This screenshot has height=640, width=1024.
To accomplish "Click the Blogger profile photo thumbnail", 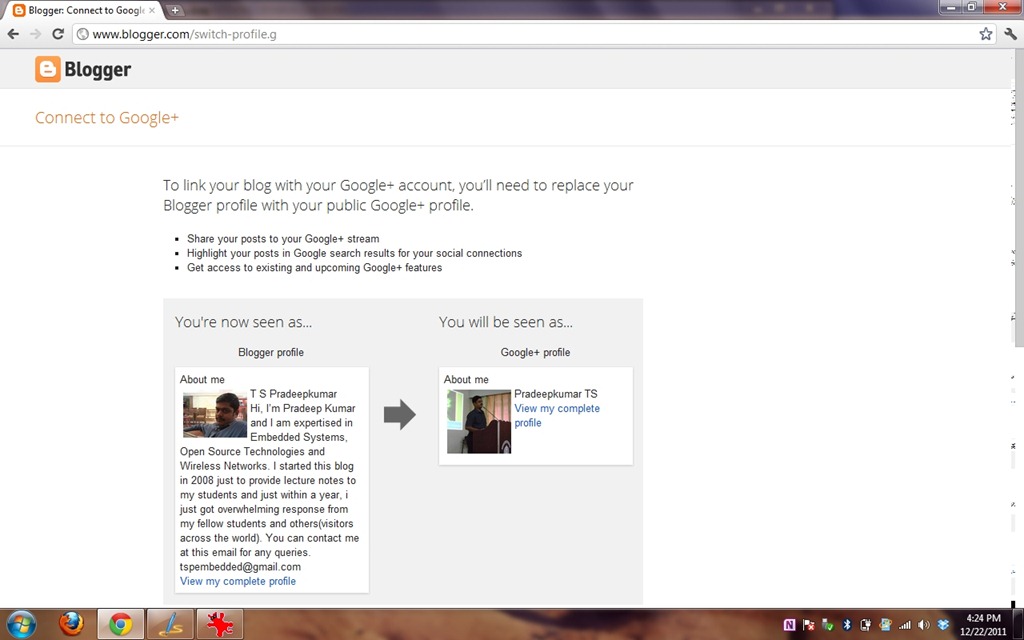I will pos(215,414).
